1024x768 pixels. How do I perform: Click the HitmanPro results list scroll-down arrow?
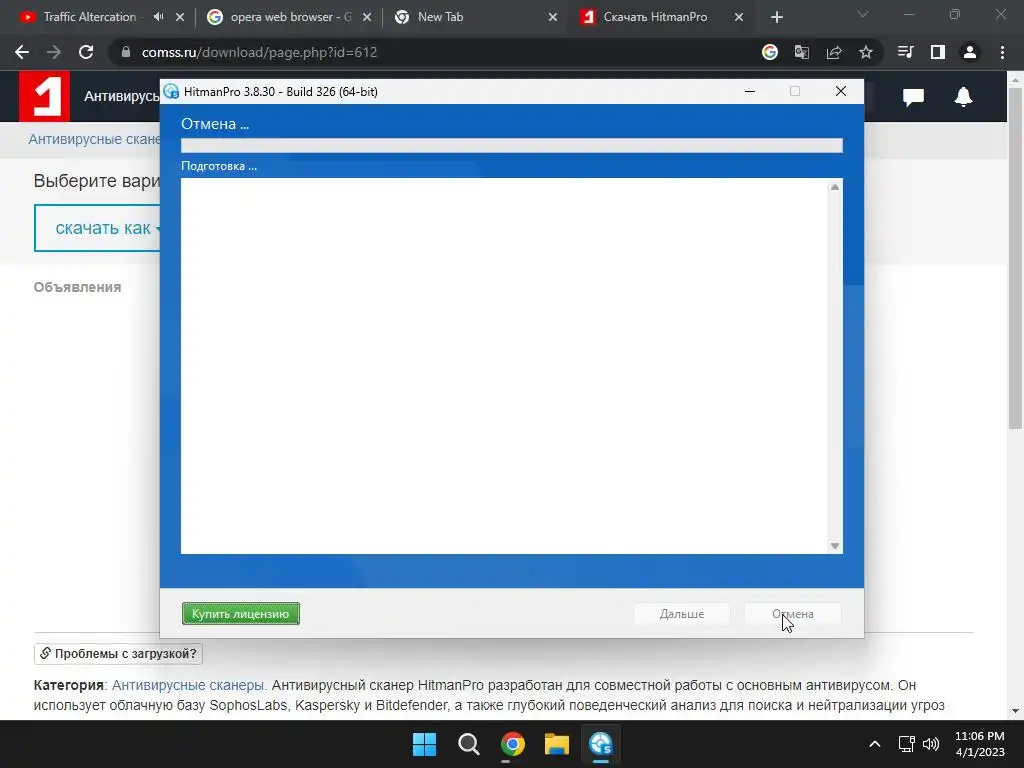point(835,546)
